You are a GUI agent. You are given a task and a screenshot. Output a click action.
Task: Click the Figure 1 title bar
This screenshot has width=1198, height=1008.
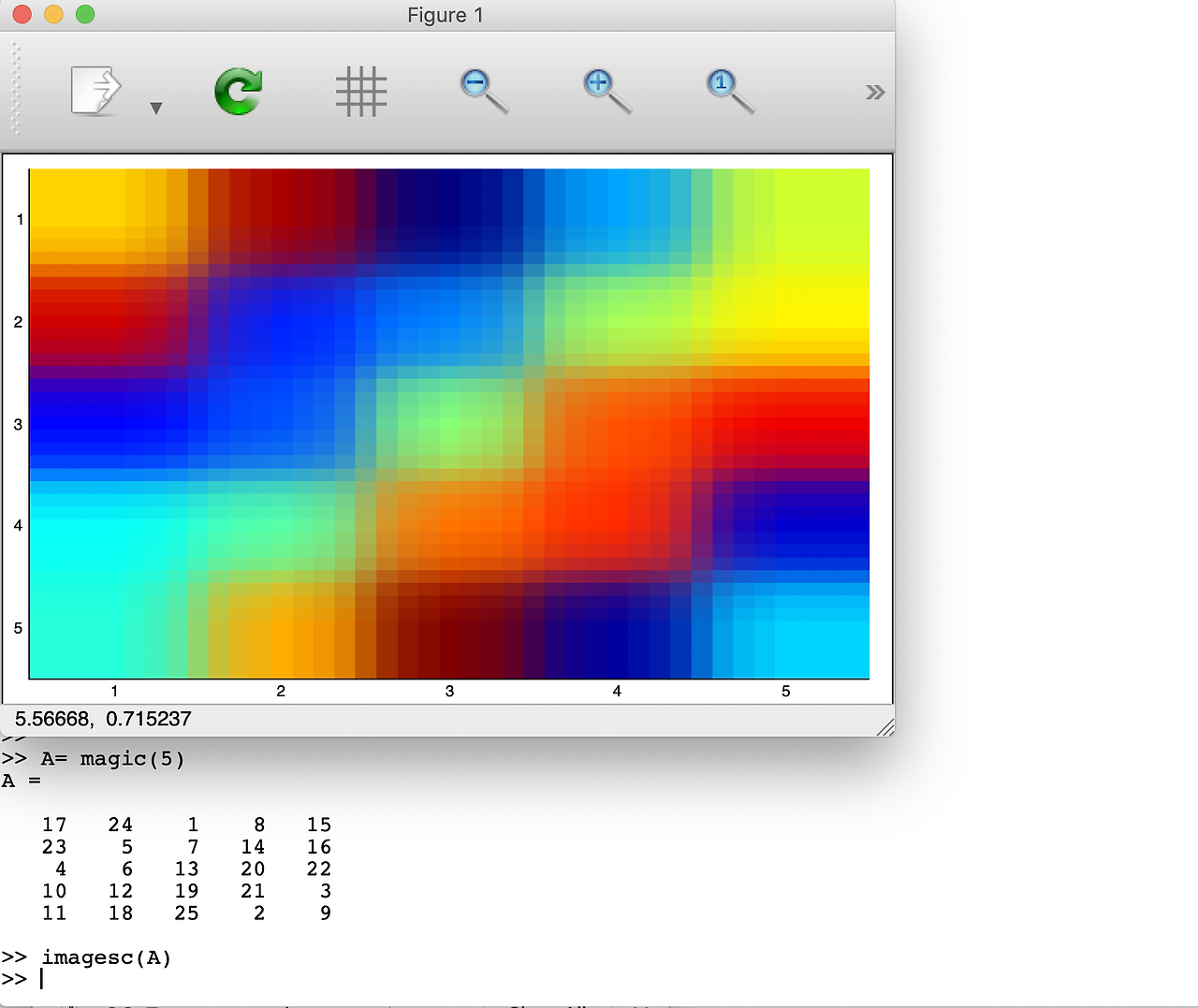(446, 15)
